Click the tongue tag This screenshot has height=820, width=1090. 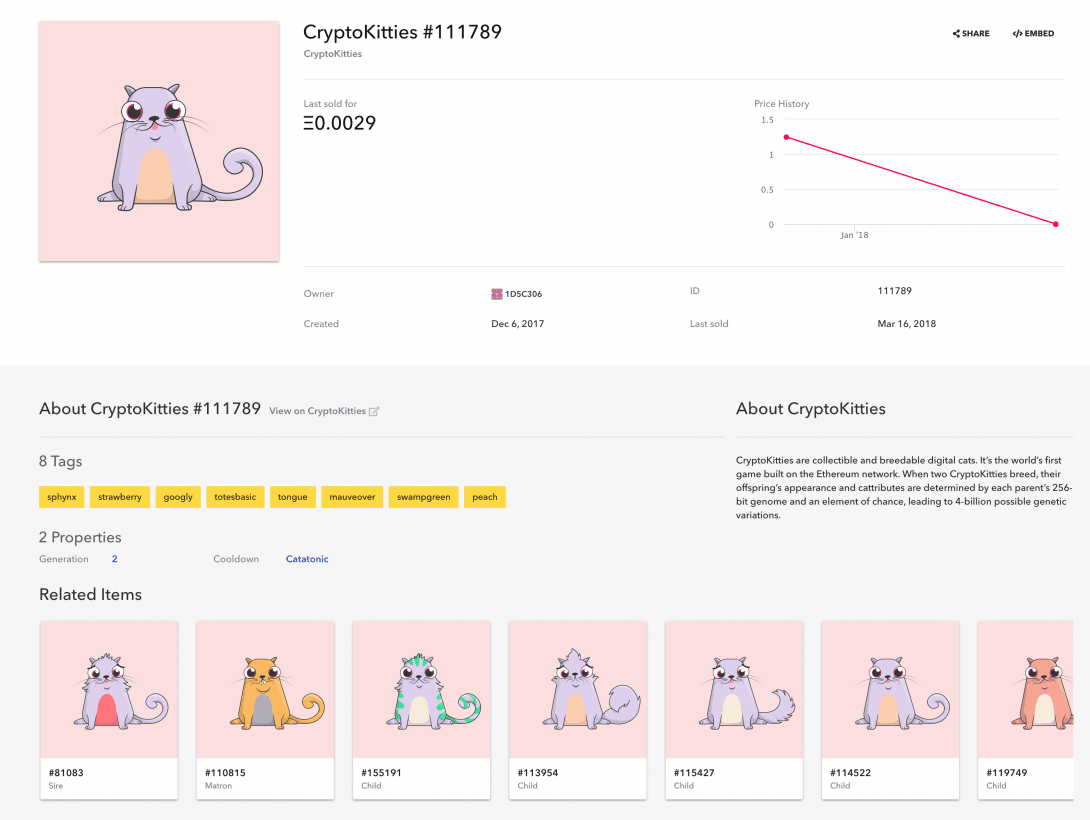(x=293, y=497)
